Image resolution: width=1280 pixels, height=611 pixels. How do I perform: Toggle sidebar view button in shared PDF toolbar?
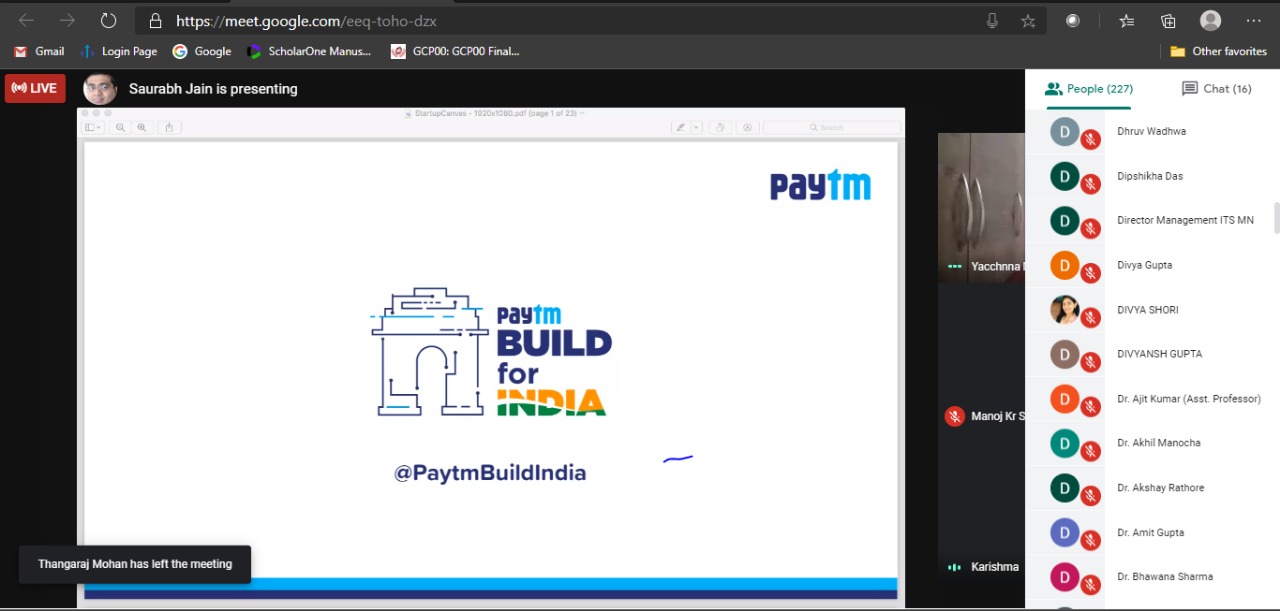click(90, 127)
